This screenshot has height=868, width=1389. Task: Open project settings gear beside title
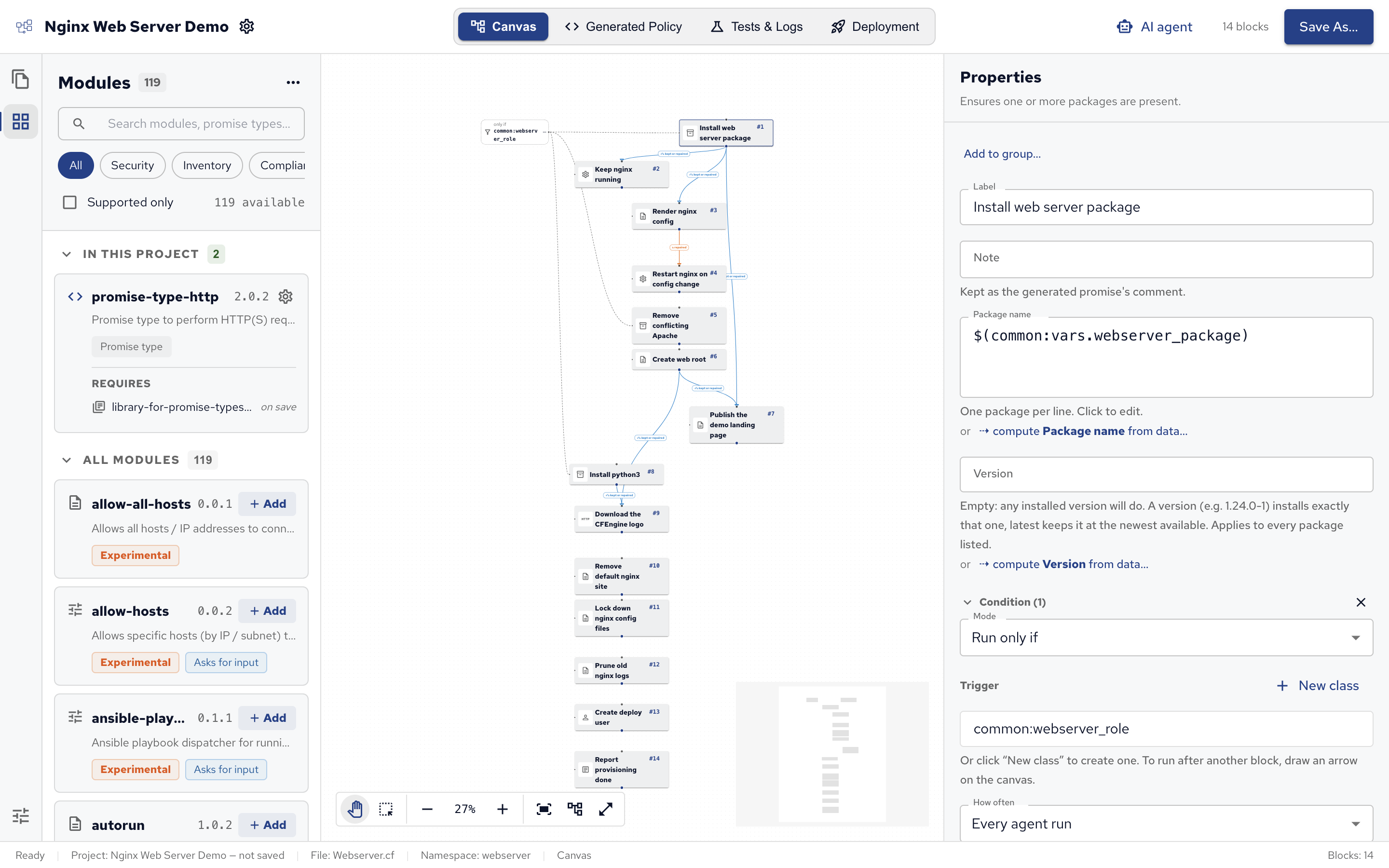(247, 27)
